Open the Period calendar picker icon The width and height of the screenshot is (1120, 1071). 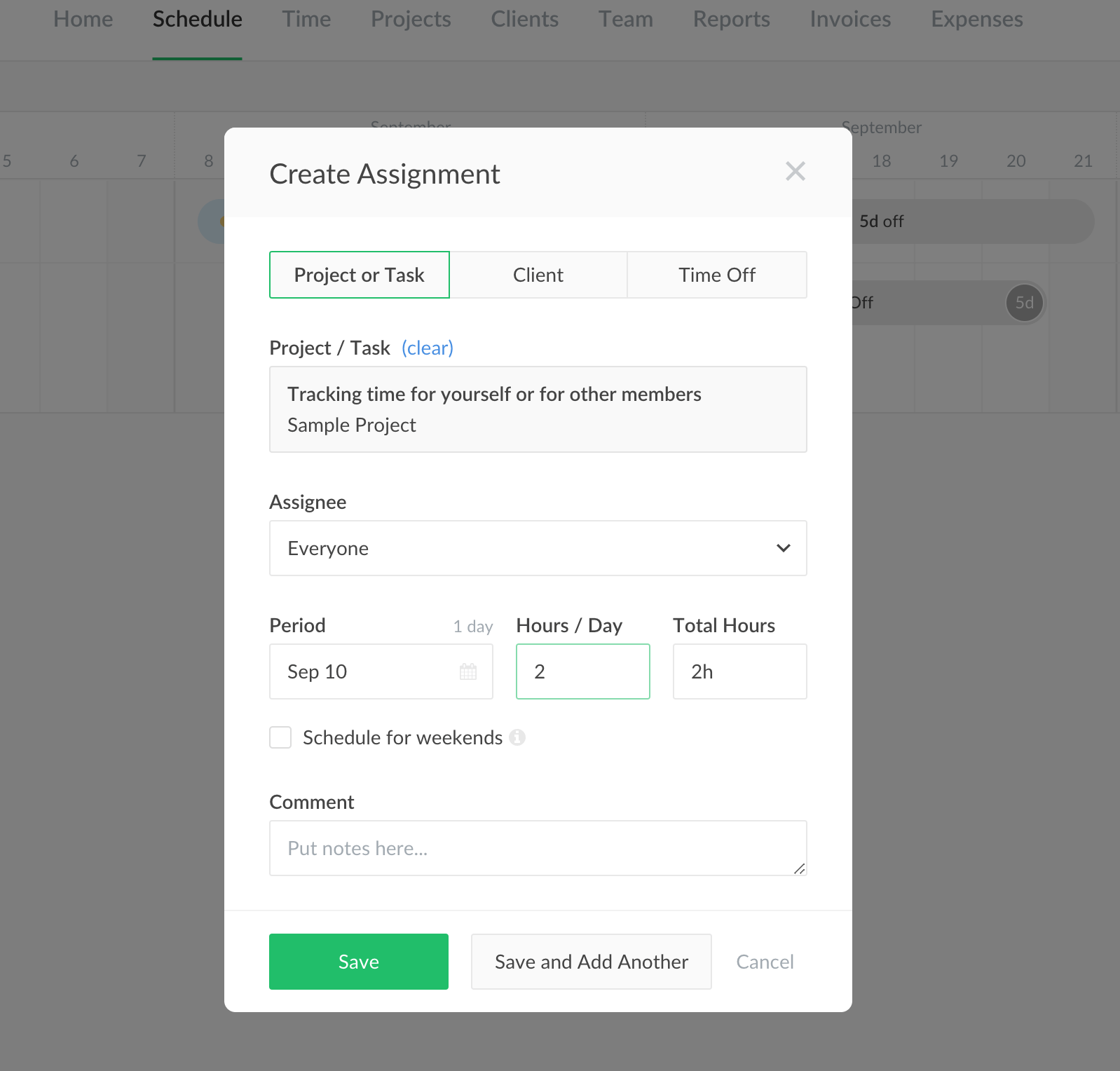pos(467,671)
